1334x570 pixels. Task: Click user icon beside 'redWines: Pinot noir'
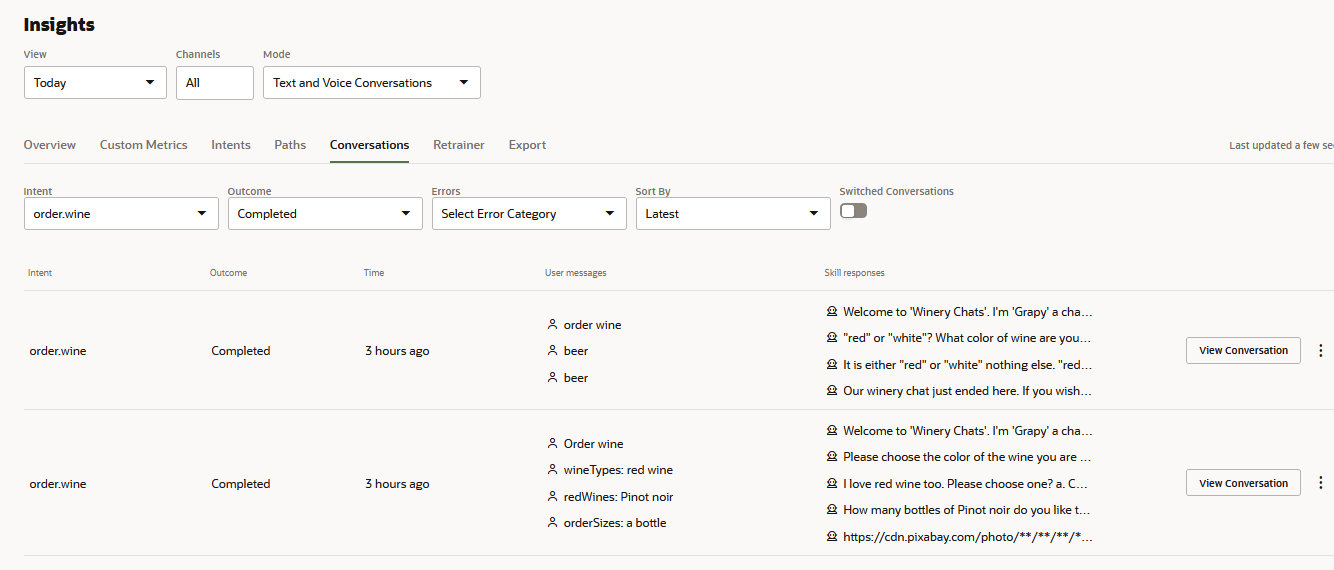click(x=552, y=497)
